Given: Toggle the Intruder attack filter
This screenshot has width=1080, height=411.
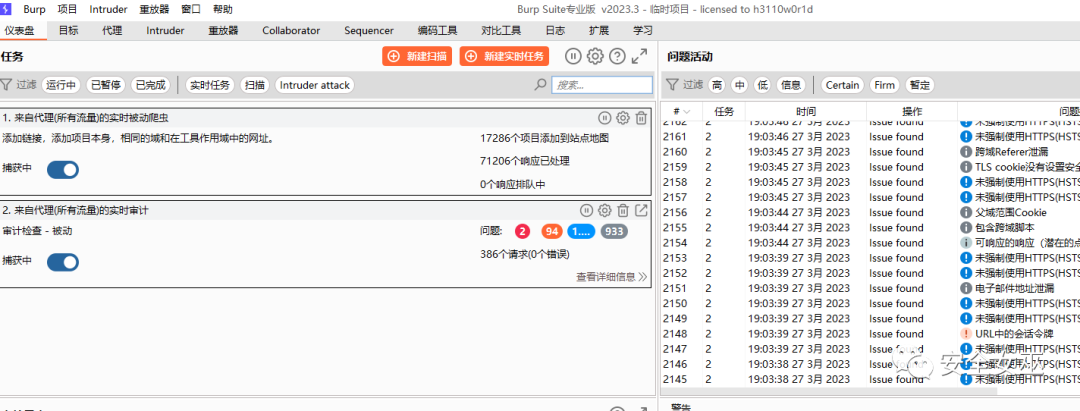Looking at the screenshot, I should click(315, 85).
